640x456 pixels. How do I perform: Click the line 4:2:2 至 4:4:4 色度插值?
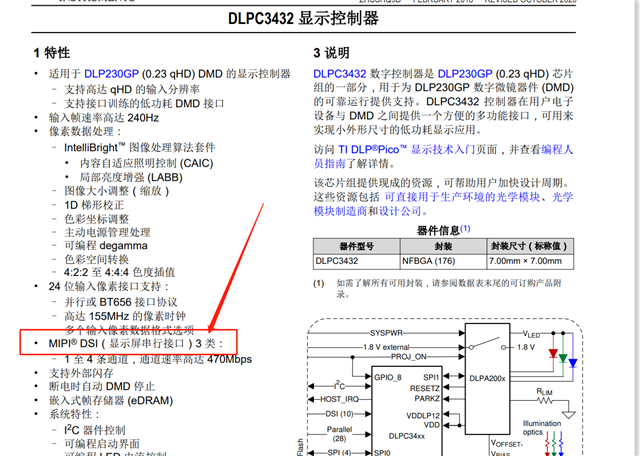click(120, 272)
